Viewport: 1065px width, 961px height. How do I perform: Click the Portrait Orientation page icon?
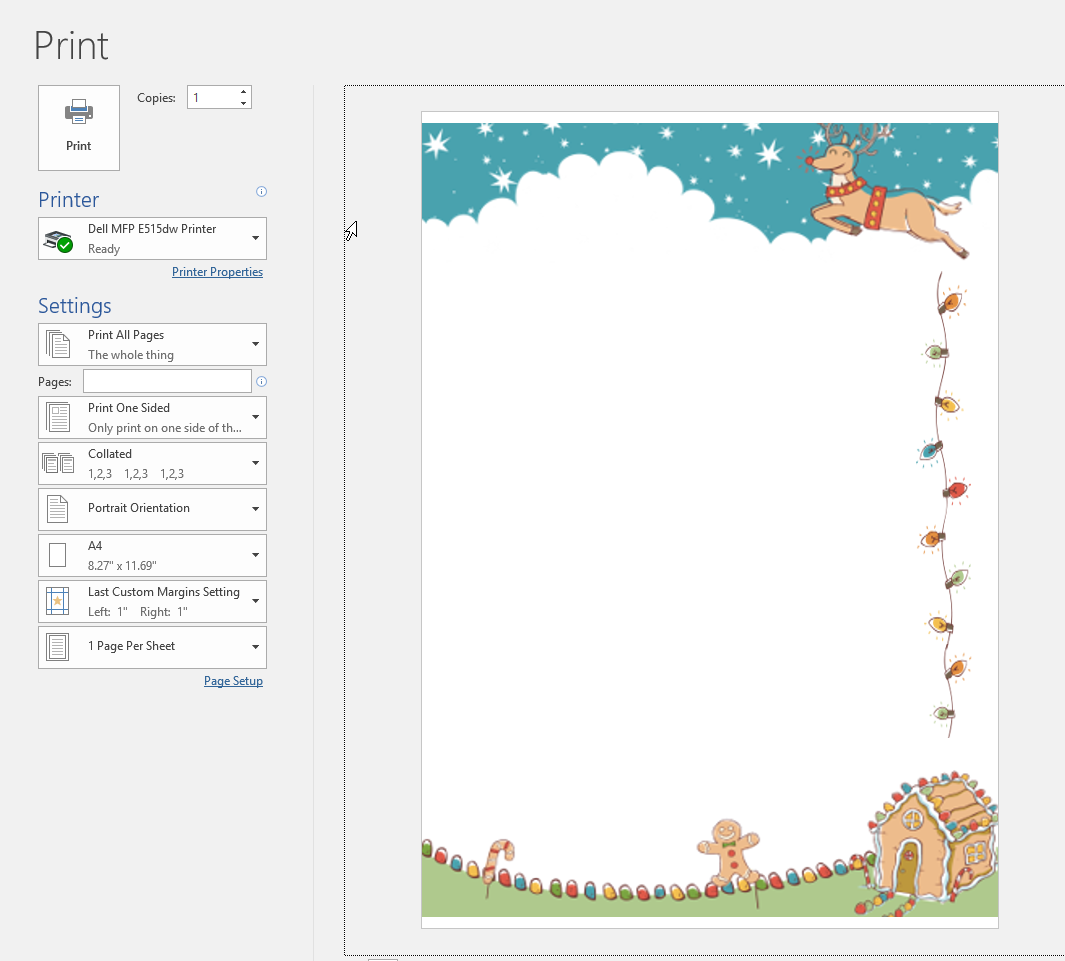click(59, 509)
